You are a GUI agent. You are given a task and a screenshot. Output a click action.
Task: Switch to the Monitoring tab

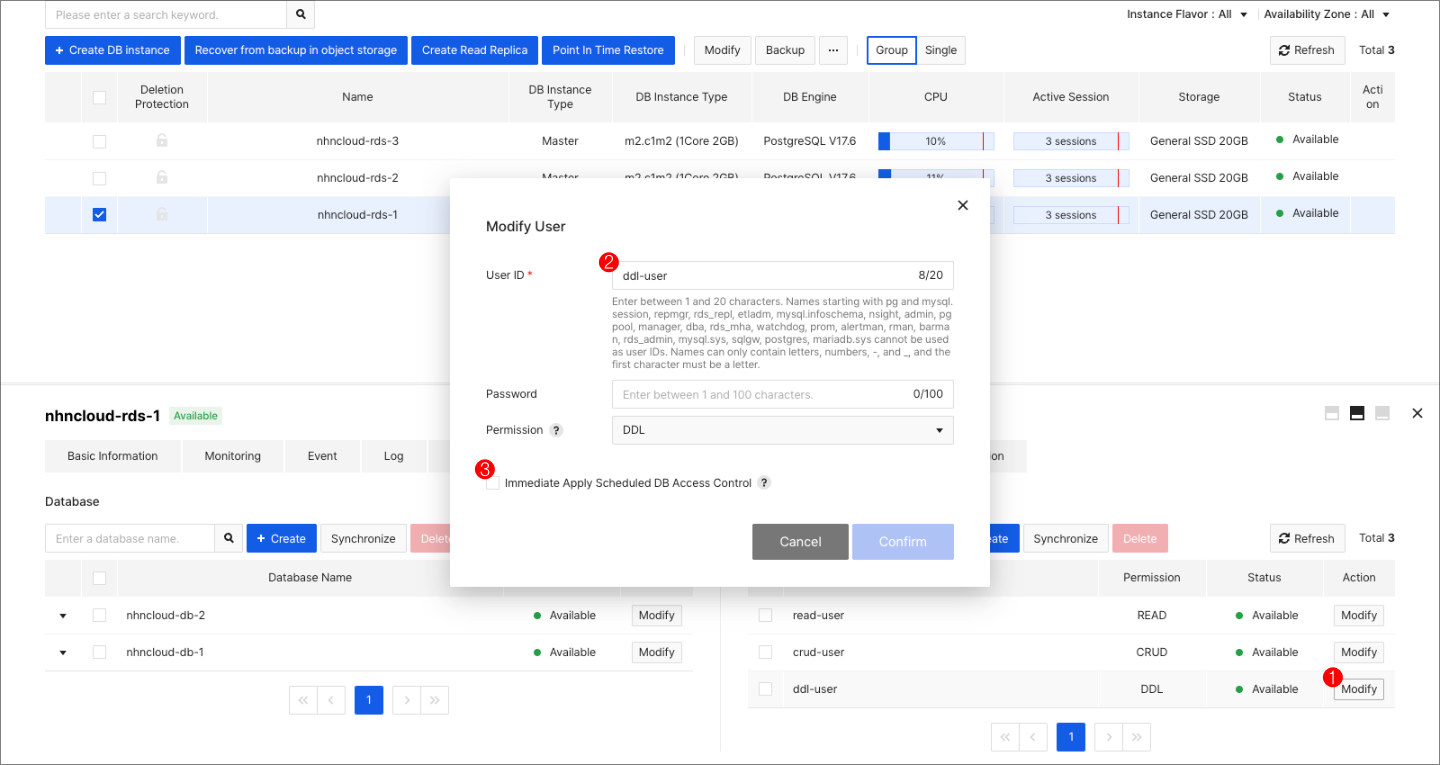232,456
